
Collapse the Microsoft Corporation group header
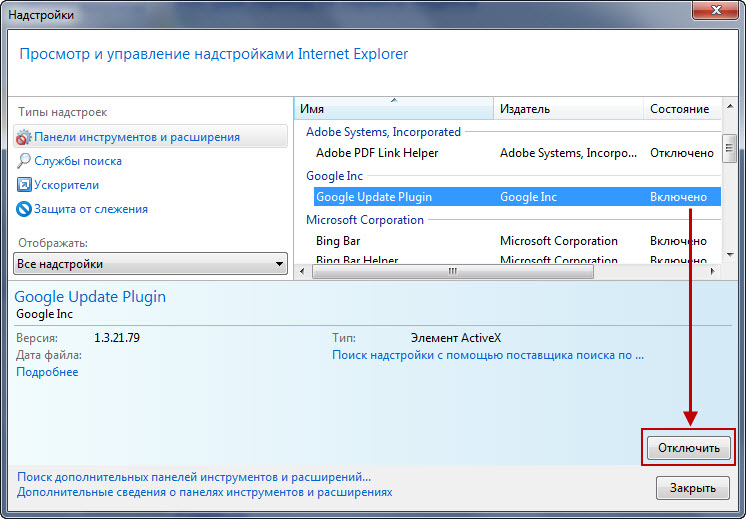pyautogui.click(x=365, y=220)
